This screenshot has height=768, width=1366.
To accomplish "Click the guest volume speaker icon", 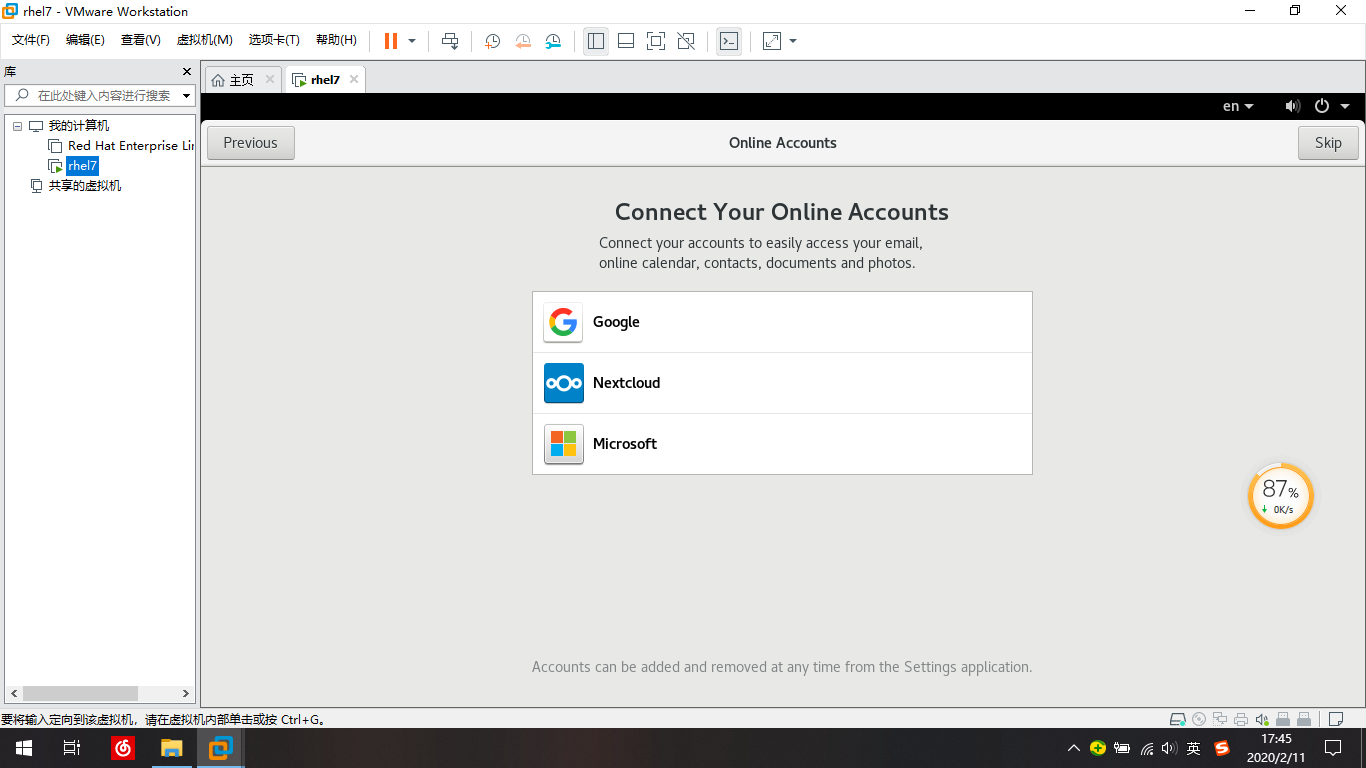I will tap(1293, 106).
